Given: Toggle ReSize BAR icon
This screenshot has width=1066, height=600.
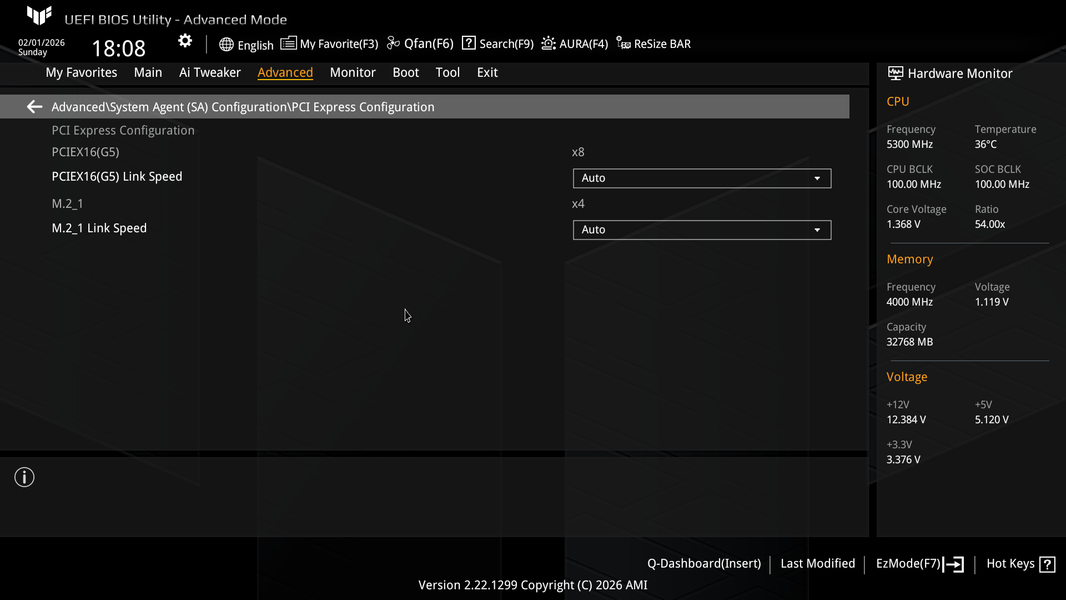Looking at the screenshot, I should click(x=623, y=43).
